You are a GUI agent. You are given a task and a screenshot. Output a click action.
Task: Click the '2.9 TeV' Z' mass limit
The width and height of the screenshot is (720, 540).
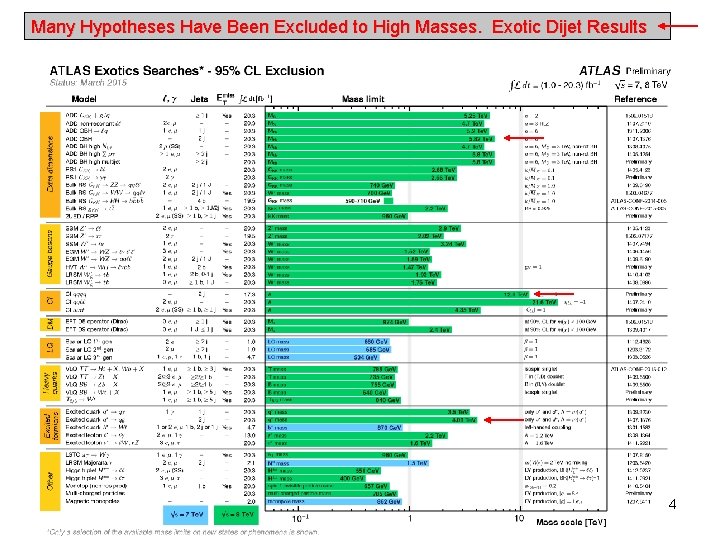pos(449,228)
